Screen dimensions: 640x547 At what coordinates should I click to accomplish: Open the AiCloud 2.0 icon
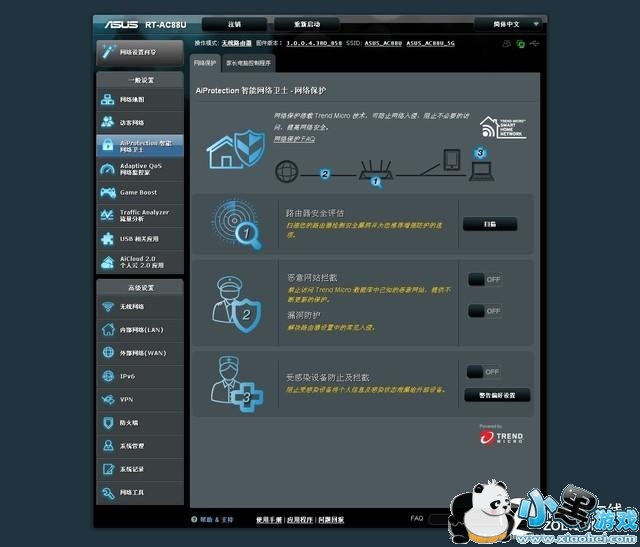point(108,262)
